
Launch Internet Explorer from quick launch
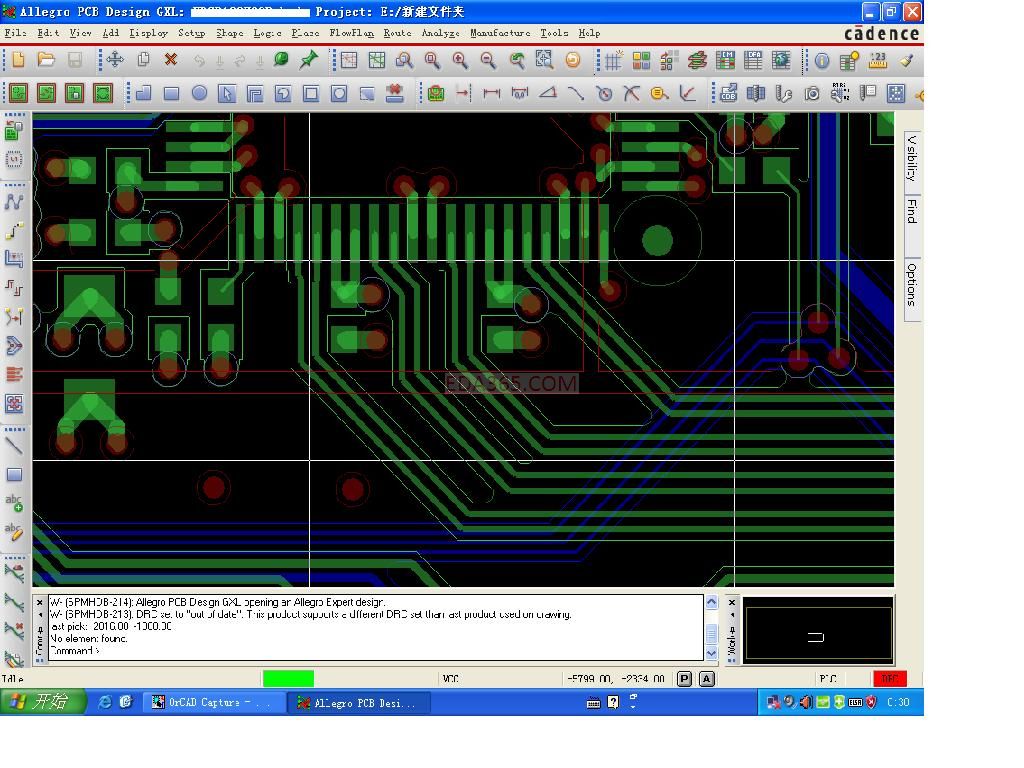click(104, 703)
